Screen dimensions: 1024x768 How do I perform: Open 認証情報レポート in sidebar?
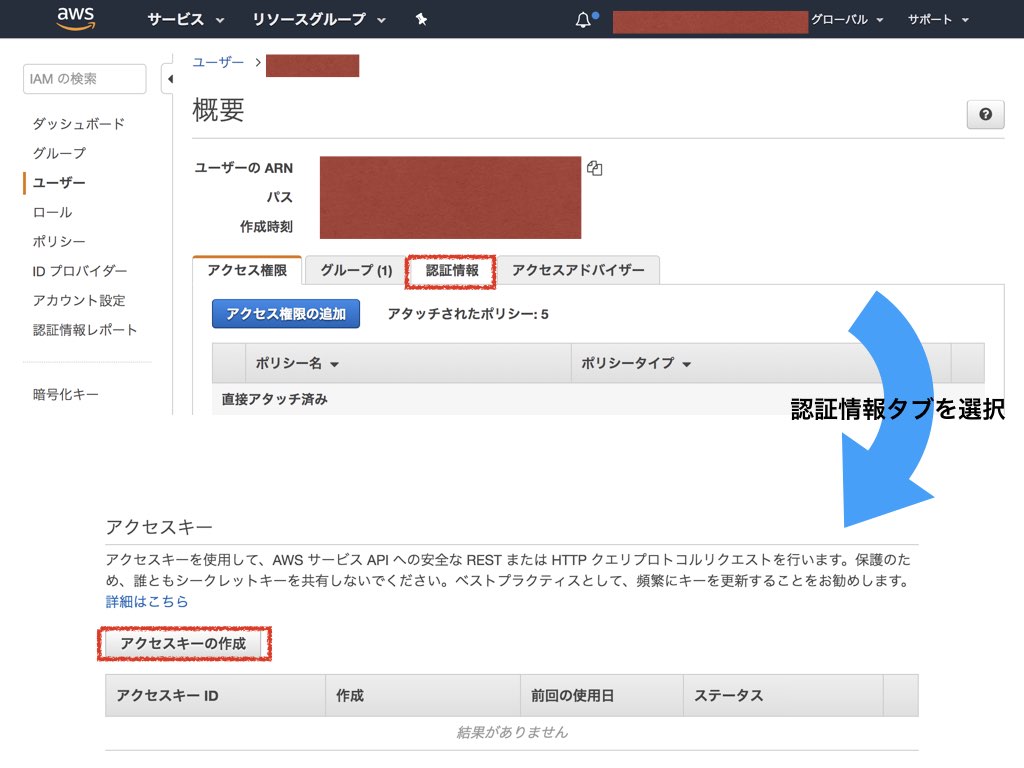85,330
